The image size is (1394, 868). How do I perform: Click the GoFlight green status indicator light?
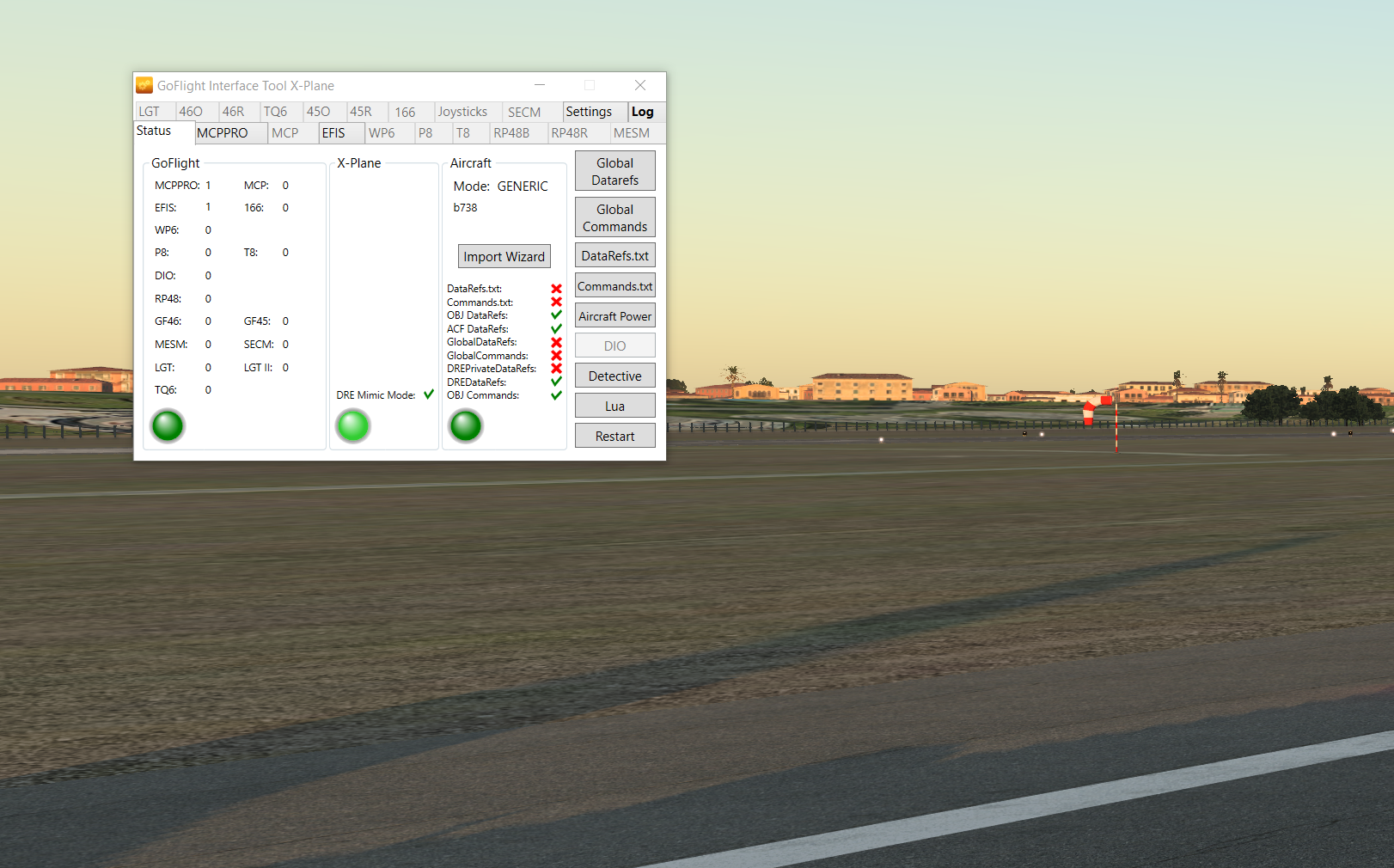(x=168, y=425)
